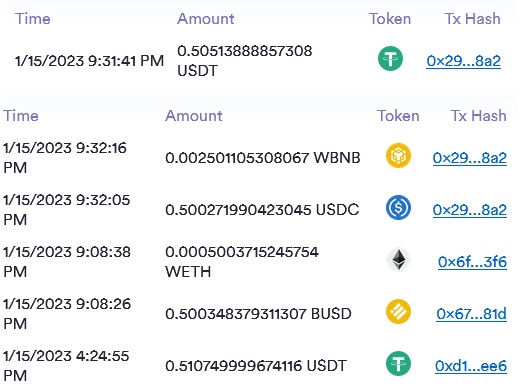
Task: Click the blue USDC token icon
Action: tap(398, 207)
